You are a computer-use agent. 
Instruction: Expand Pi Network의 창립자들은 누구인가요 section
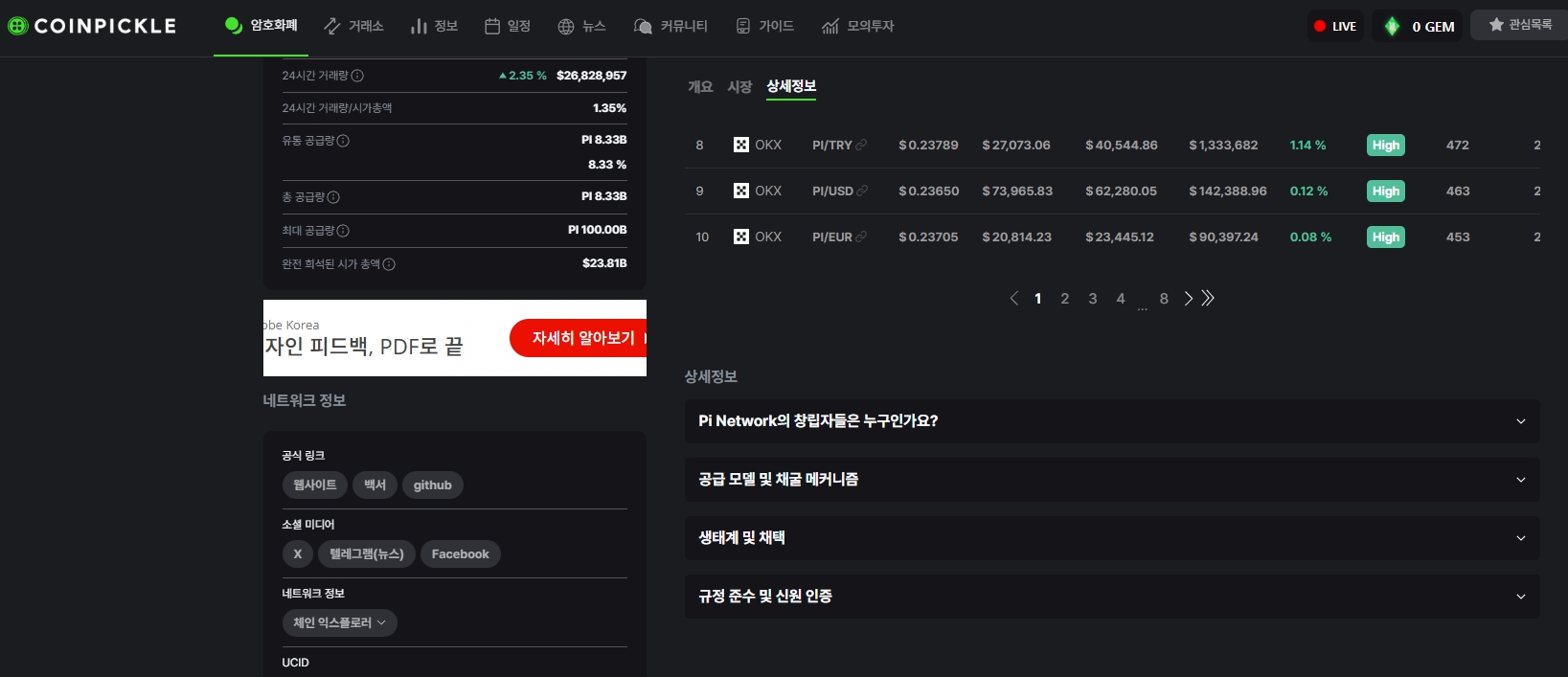tap(1111, 421)
